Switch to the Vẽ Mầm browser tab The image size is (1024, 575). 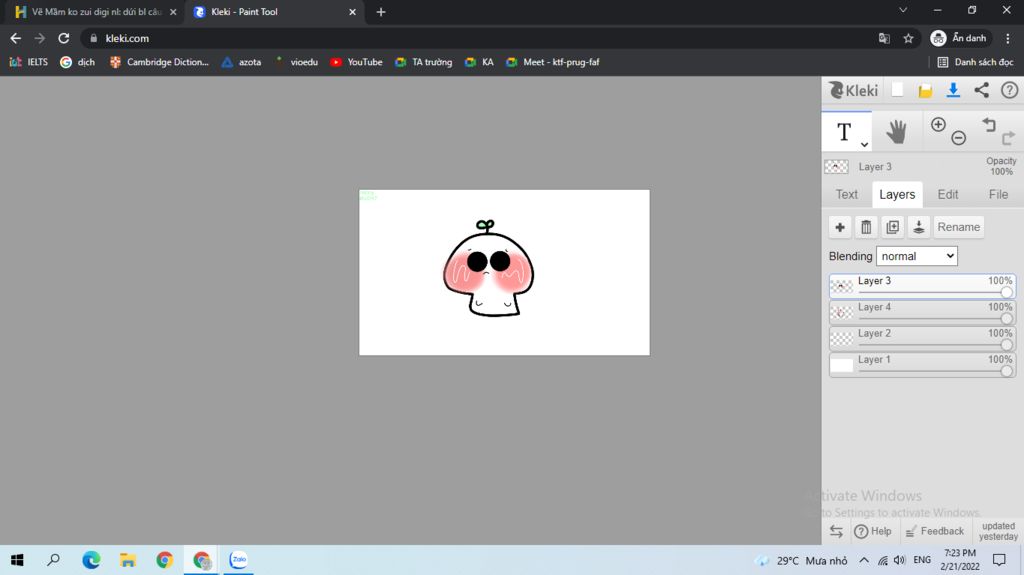pos(95,12)
